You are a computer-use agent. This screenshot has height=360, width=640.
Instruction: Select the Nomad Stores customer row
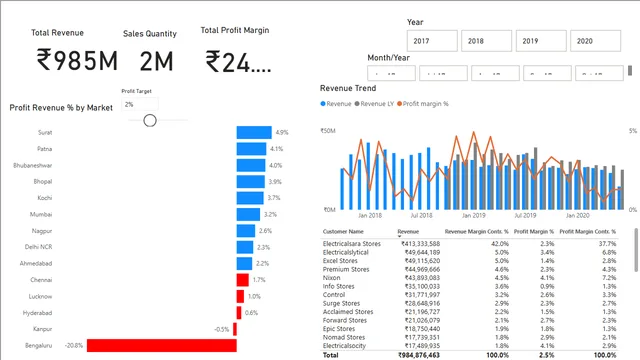pyautogui.click(x=469, y=337)
